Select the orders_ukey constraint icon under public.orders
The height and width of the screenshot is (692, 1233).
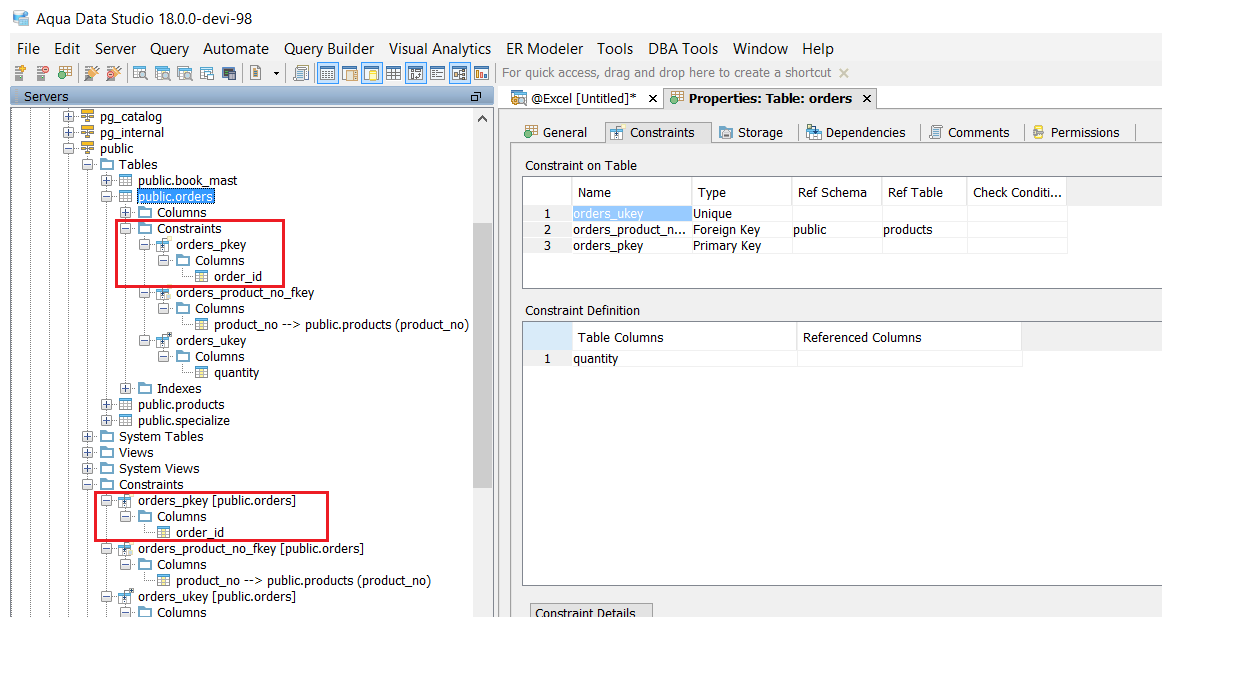coord(163,341)
